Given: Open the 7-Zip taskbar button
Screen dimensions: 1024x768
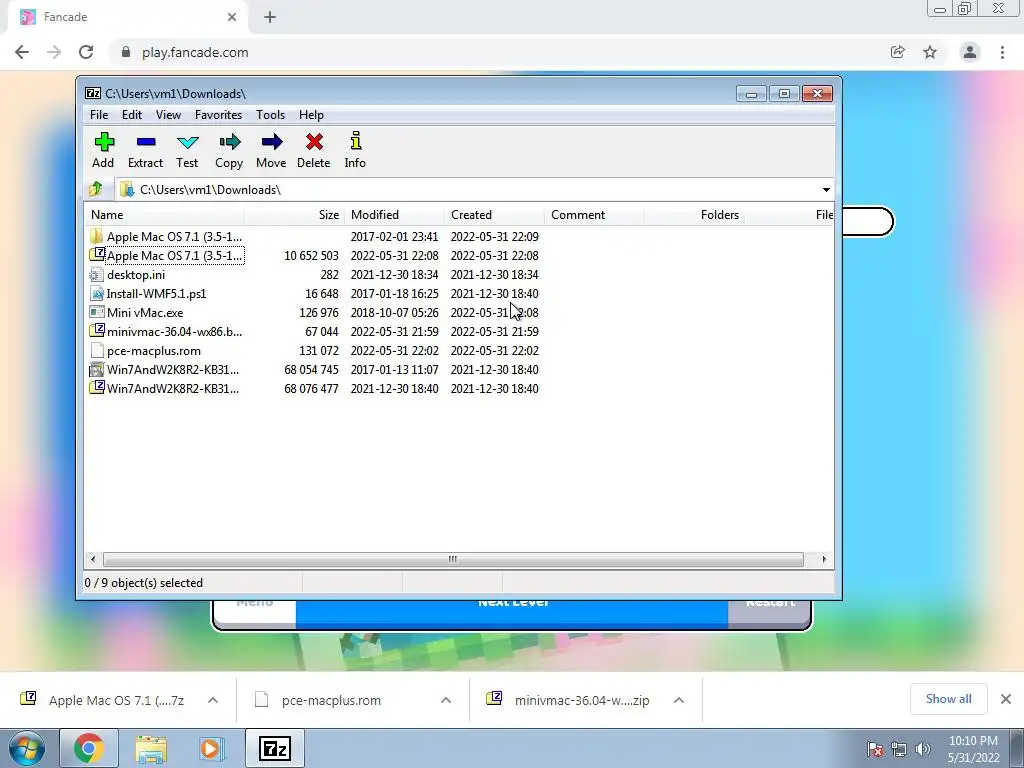Looking at the screenshot, I should (x=275, y=748).
